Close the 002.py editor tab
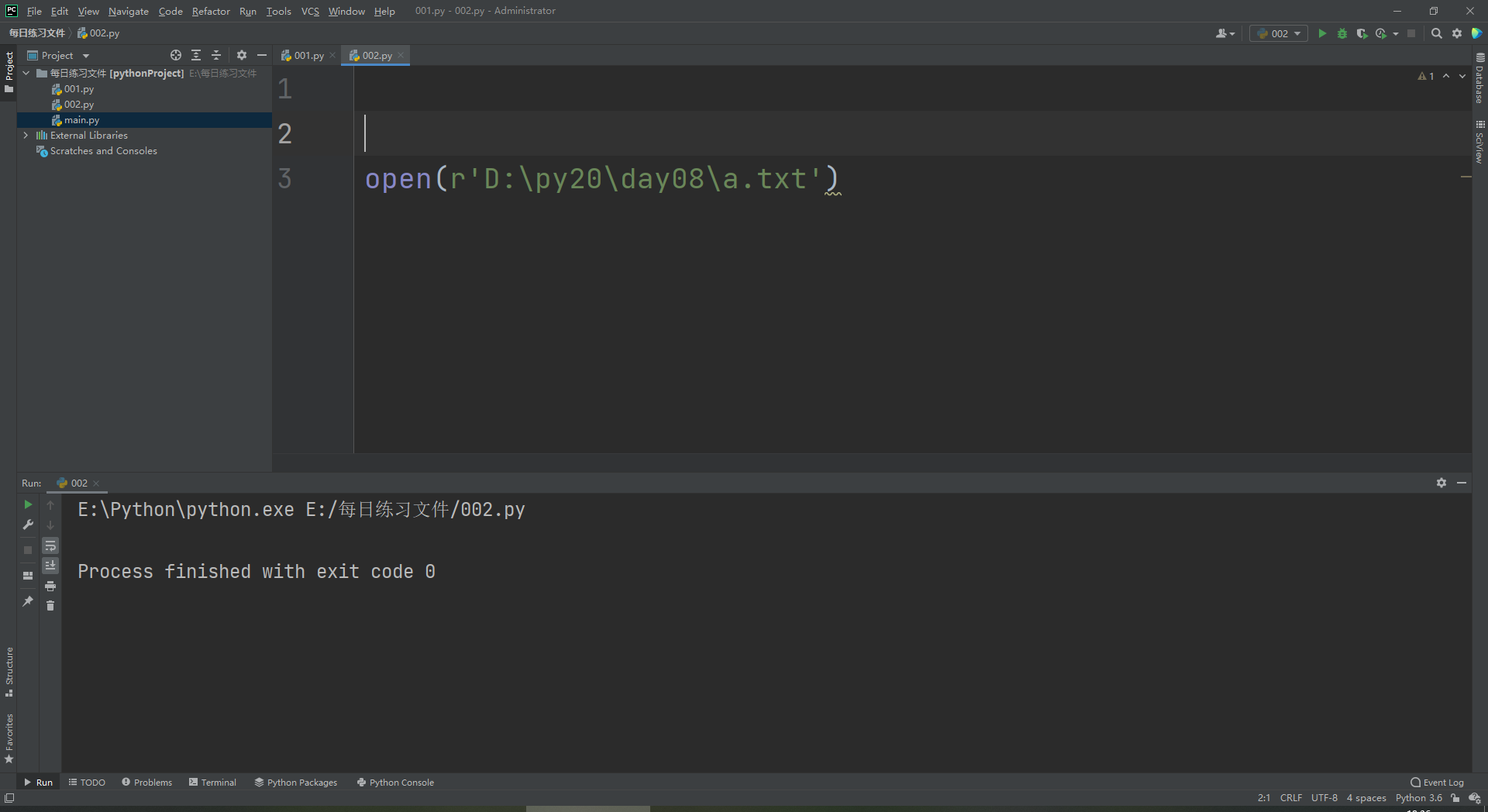1488x812 pixels. 401,55
